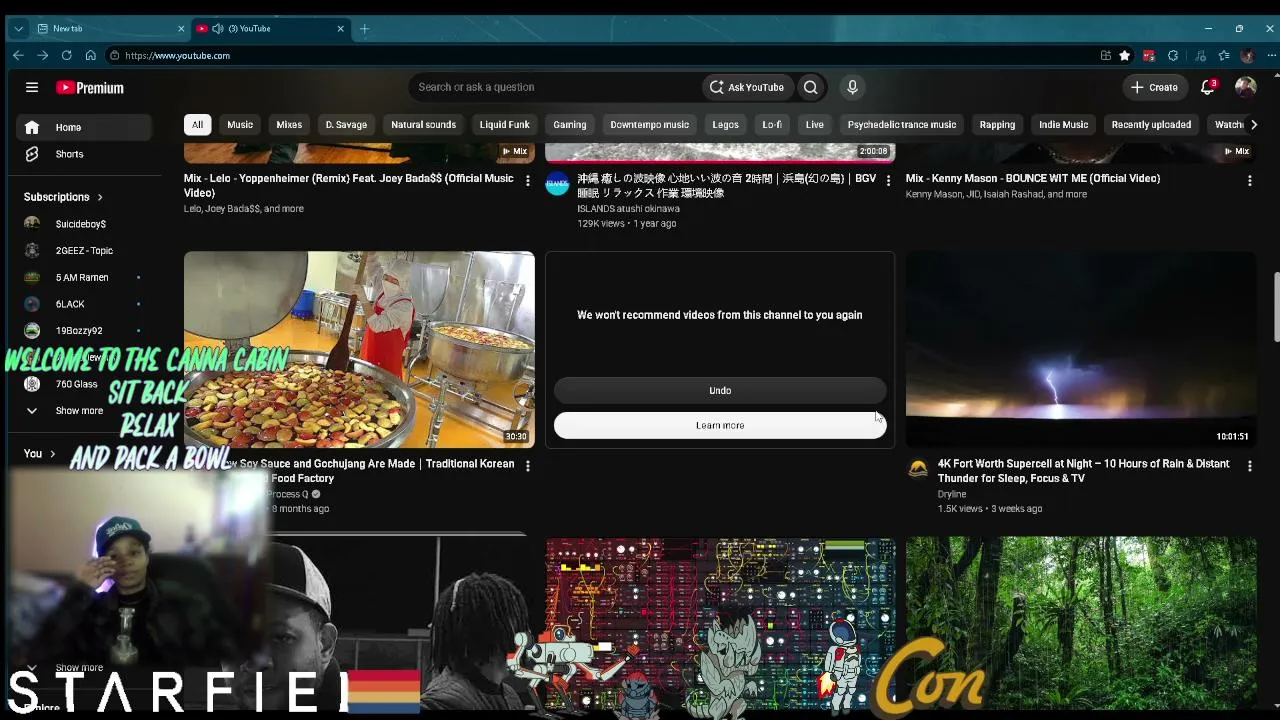Click the Ask YouTube button
The height and width of the screenshot is (720, 1280).
click(748, 87)
